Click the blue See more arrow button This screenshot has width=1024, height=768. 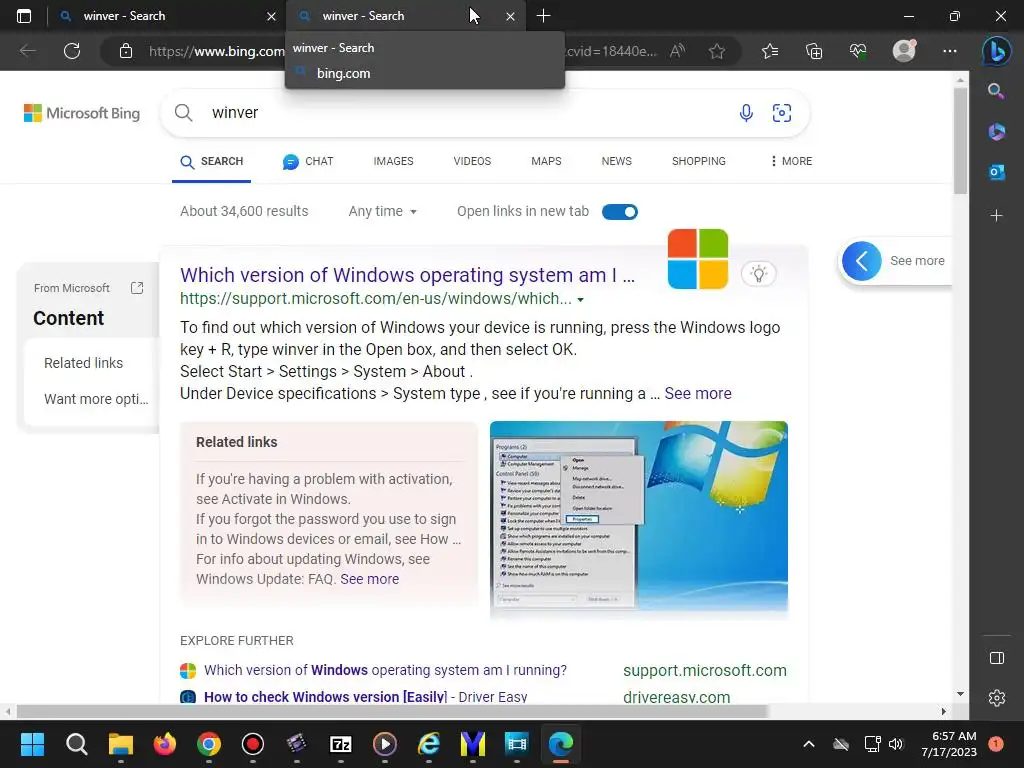pyautogui.click(x=861, y=261)
